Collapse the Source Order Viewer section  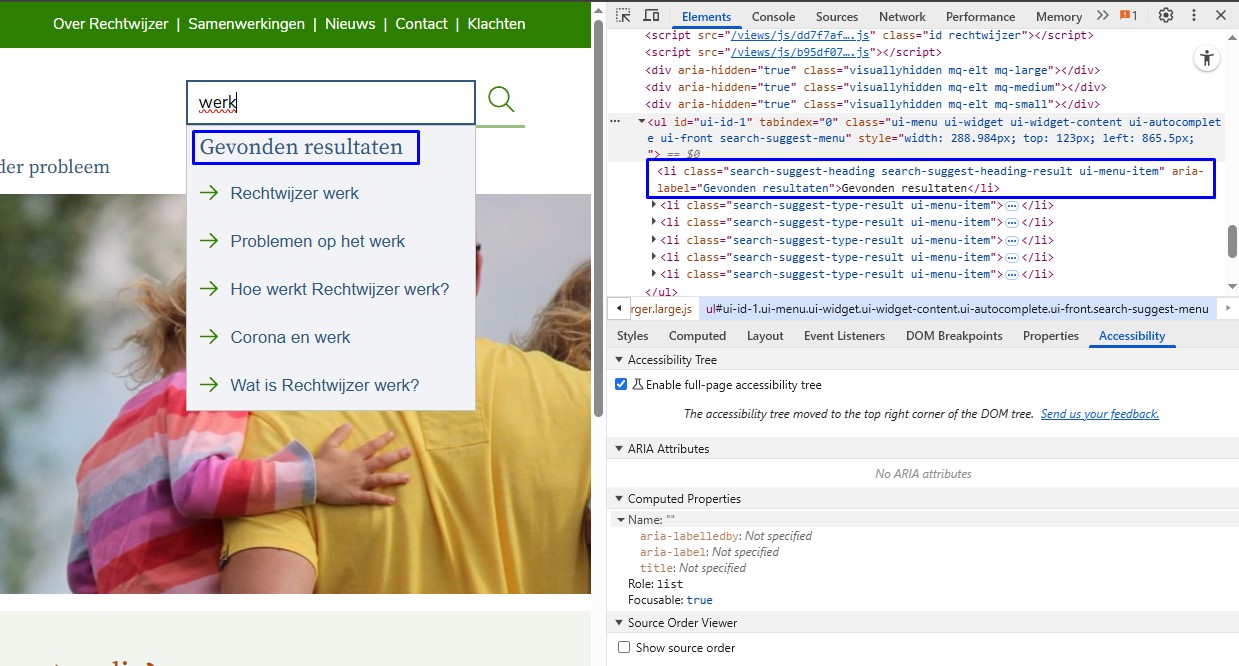618,623
